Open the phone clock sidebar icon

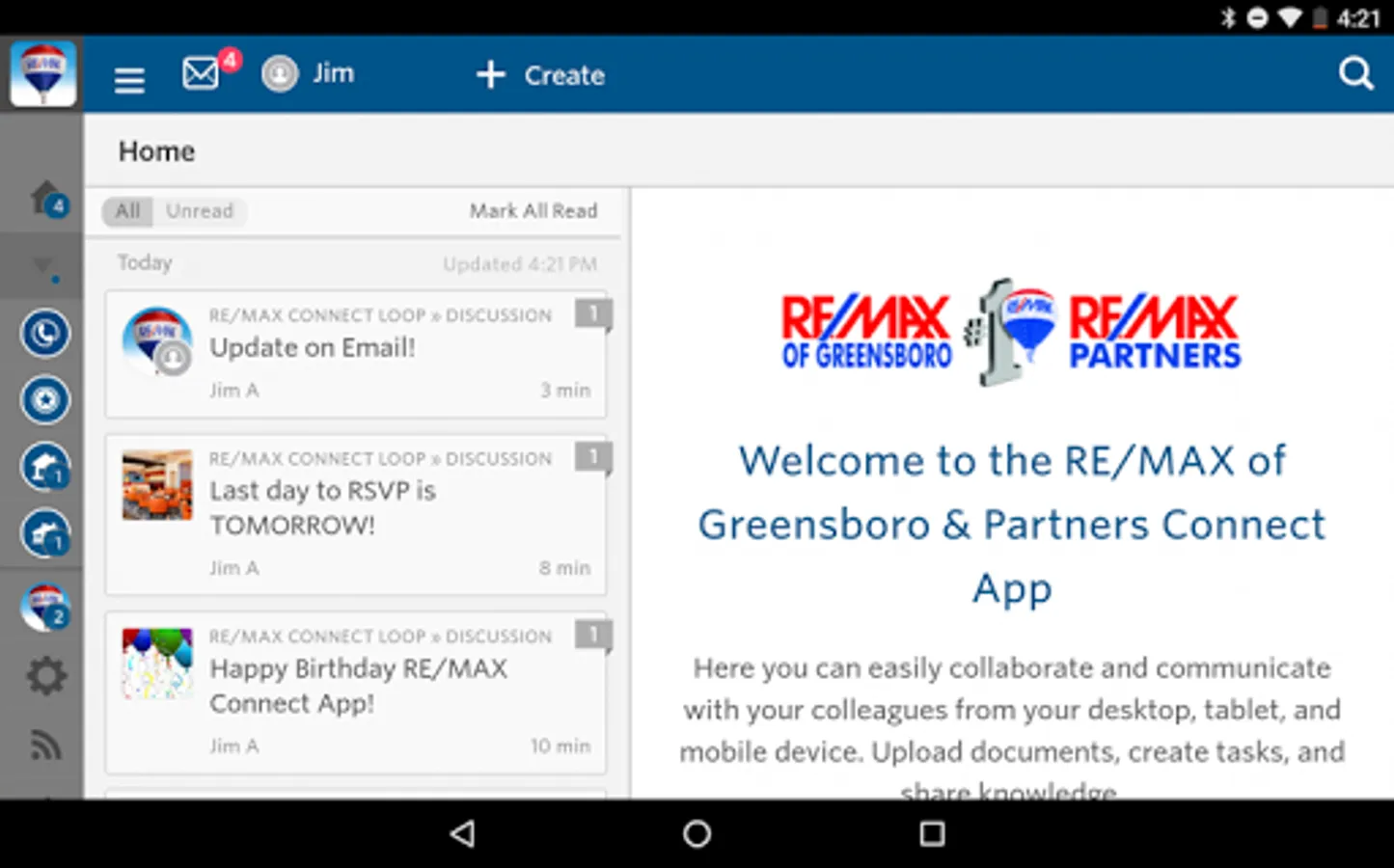click(x=45, y=334)
